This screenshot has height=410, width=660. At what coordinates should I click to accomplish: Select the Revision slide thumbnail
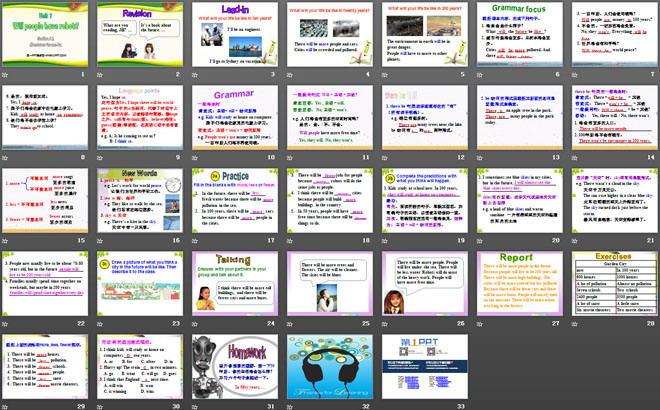pyautogui.click(x=140, y=35)
